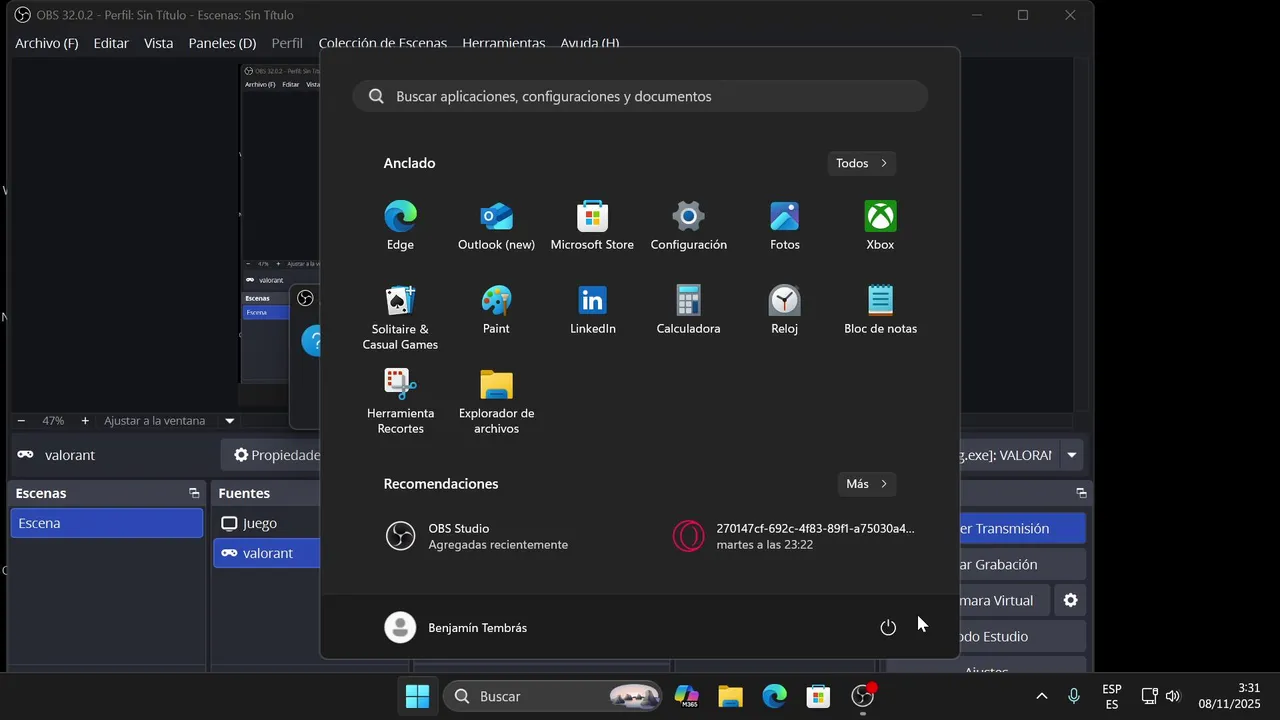Viewport: 1280px width, 720px height.
Task: Open the Fotos app
Action: [784, 226]
